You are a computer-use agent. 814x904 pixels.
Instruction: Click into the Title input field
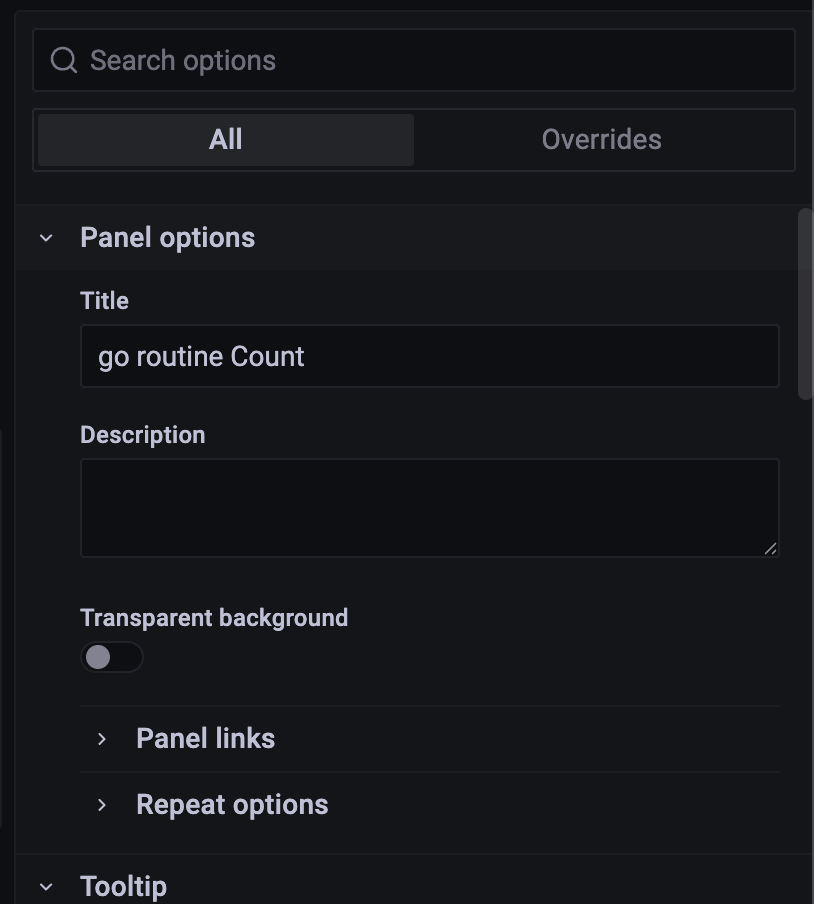(430, 357)
